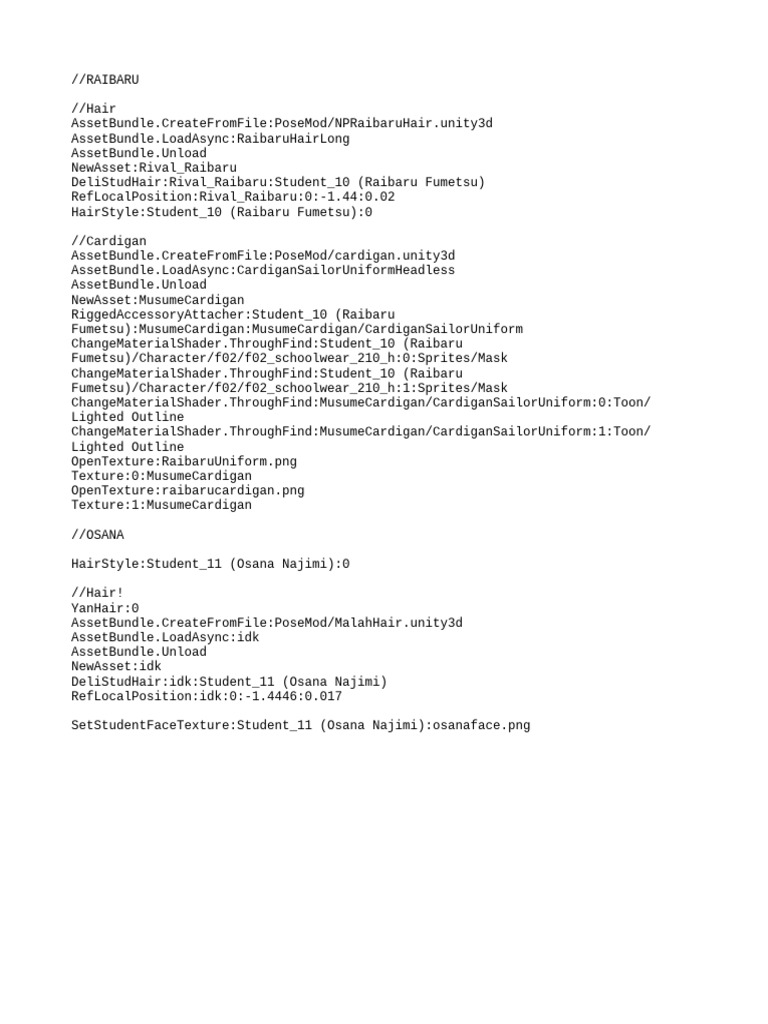Click the PoseMod/cardigan.unity3d line
768x1024 pixels.
[263, 255]
